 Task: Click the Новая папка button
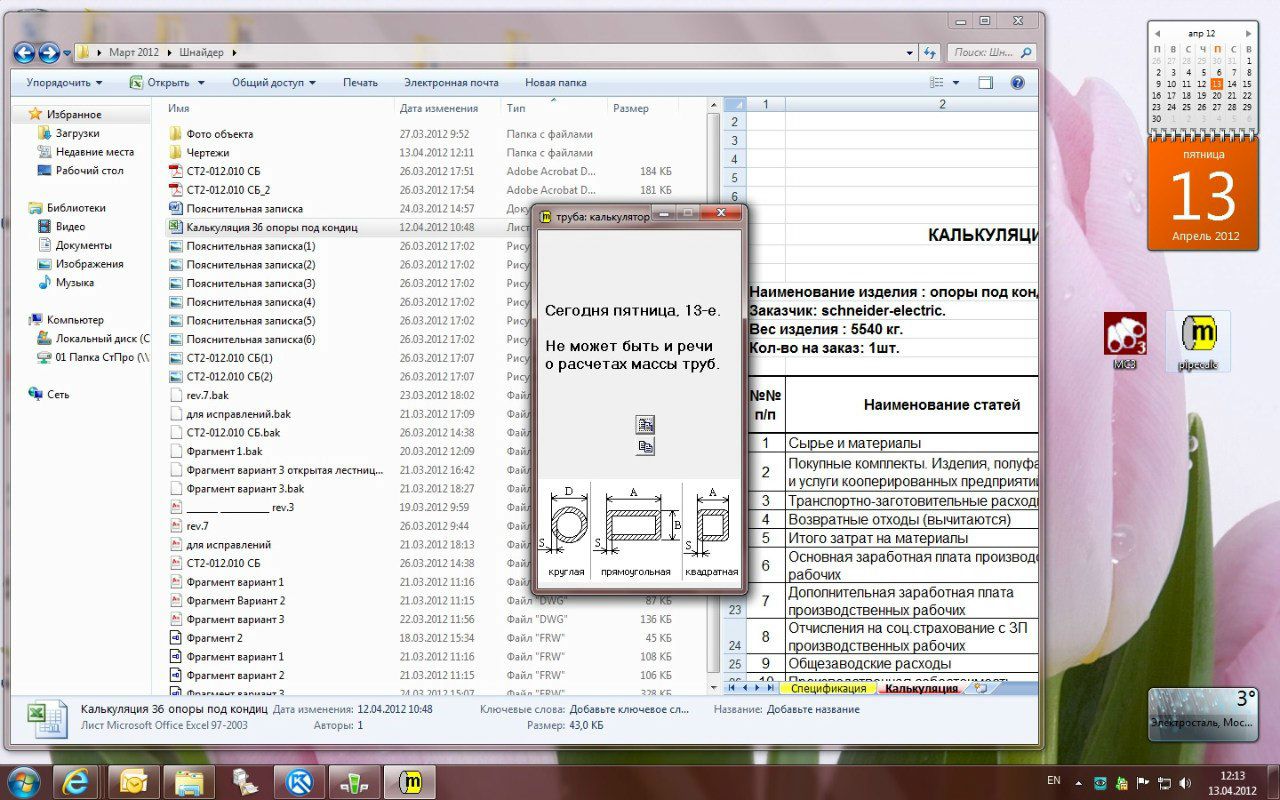(555, 83)
